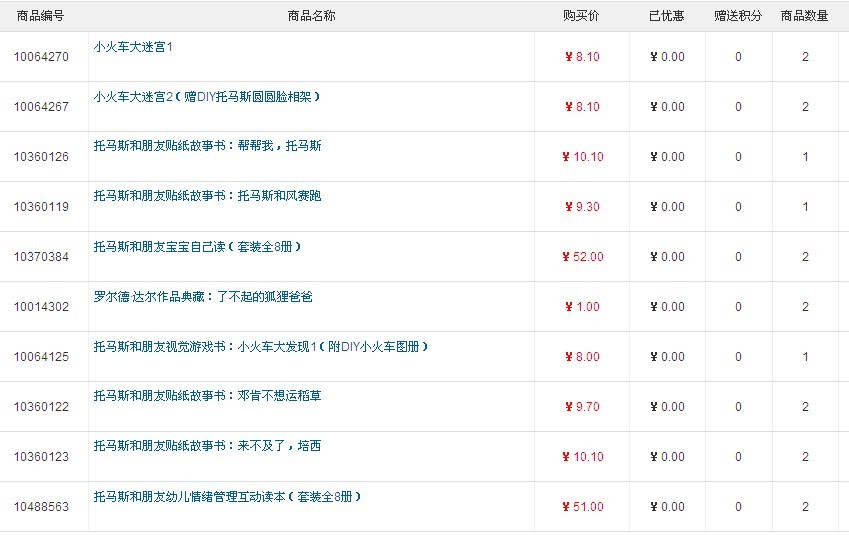This screenshot has width=849, height=535.
Task: Select product number 10360126
Action: pyautogui.click(x=41, y=157)
